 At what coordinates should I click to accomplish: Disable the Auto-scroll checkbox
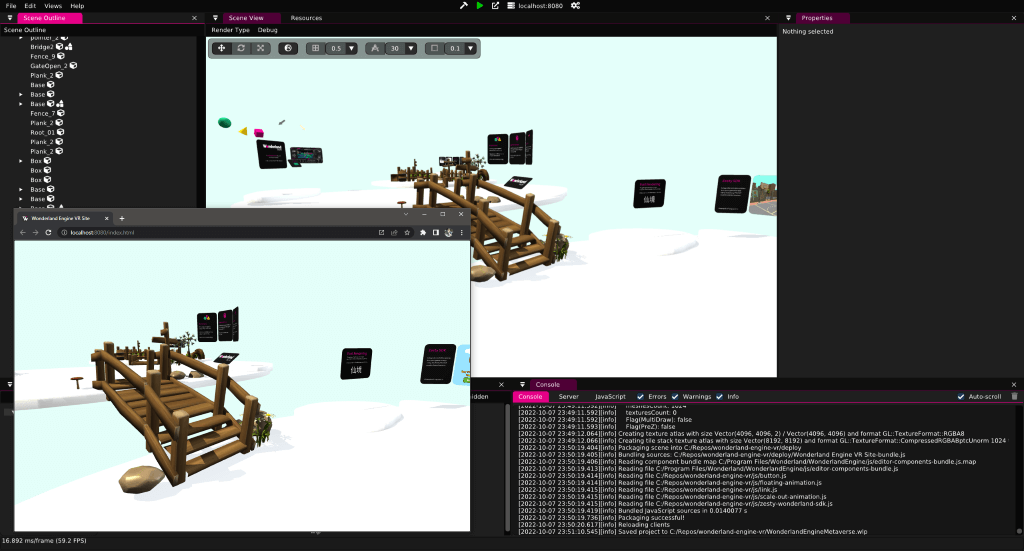tap(961, 397)
